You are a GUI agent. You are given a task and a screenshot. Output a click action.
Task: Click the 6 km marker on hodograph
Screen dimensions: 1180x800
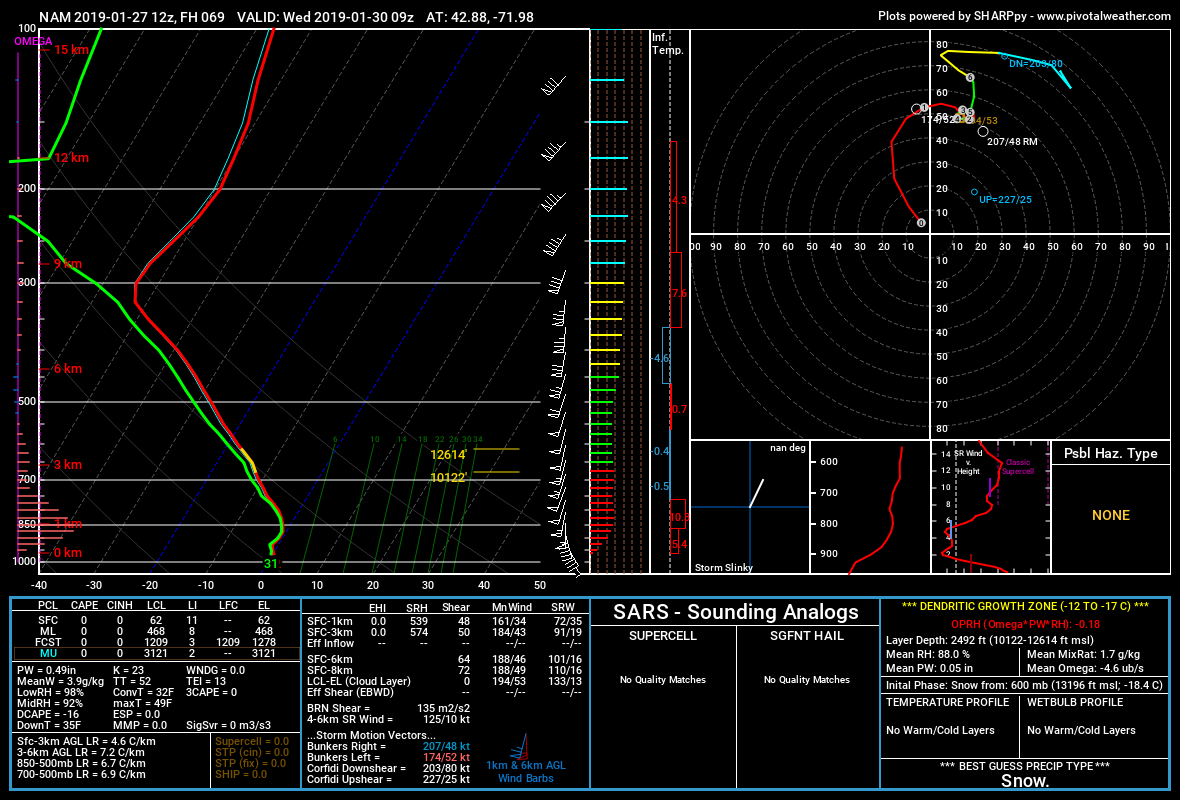970,78
